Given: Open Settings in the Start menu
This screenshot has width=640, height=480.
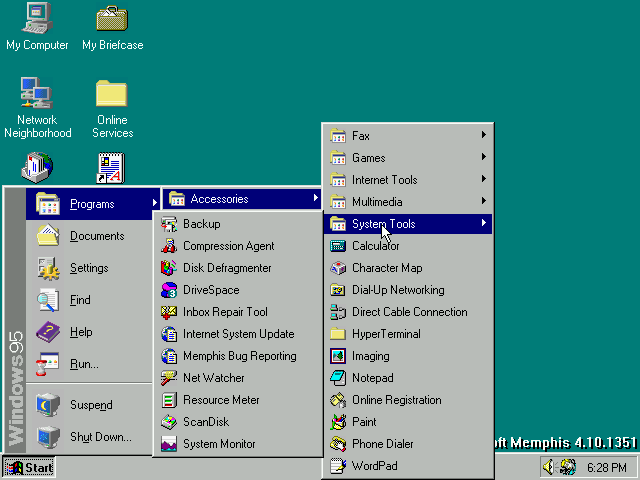Looking at the screenshot, I should [x=89, y=268].
